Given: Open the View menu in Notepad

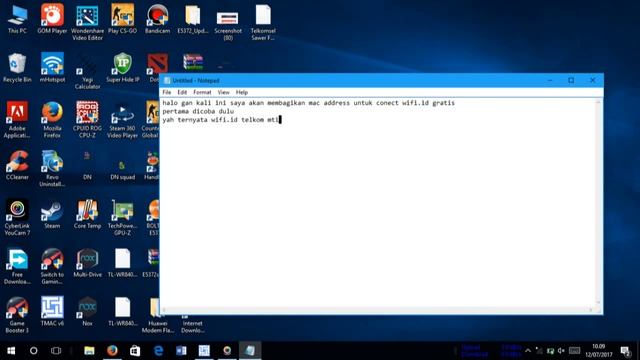Looking at the screenshot, I should click(223, 92).
